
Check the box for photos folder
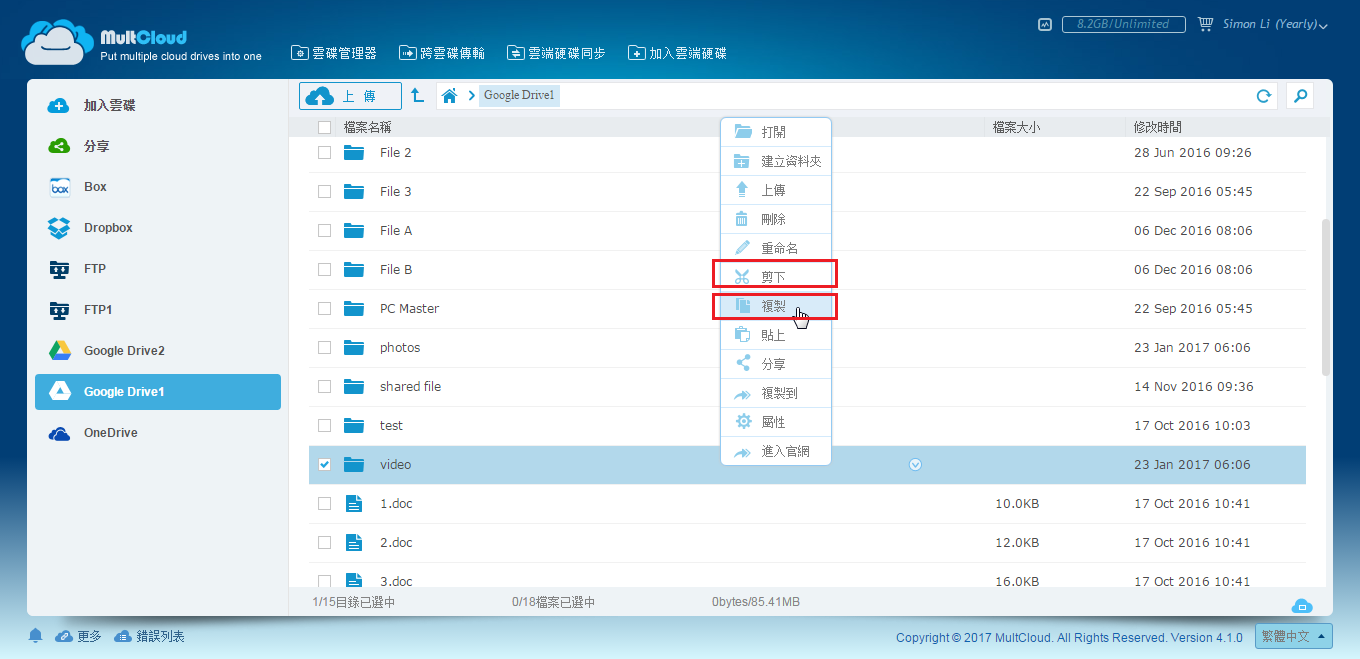click(x=324, y=347)
